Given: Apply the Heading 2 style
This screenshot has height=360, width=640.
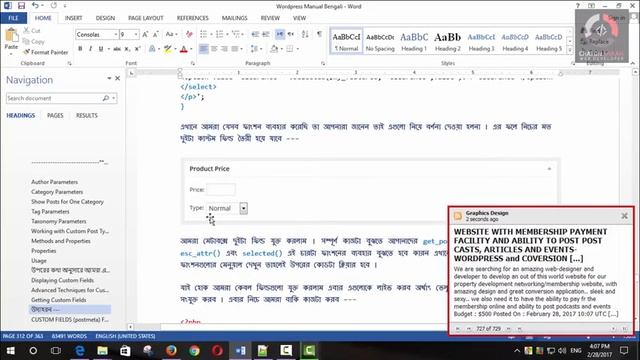Looking at the screenshot, I should coord(447,41).
